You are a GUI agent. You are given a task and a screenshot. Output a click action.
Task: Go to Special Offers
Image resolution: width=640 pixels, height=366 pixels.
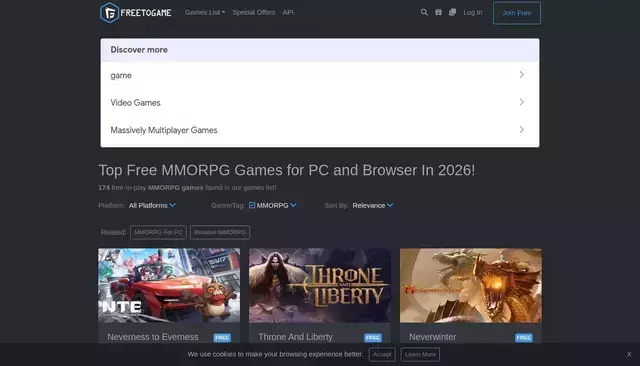[253, 12]
